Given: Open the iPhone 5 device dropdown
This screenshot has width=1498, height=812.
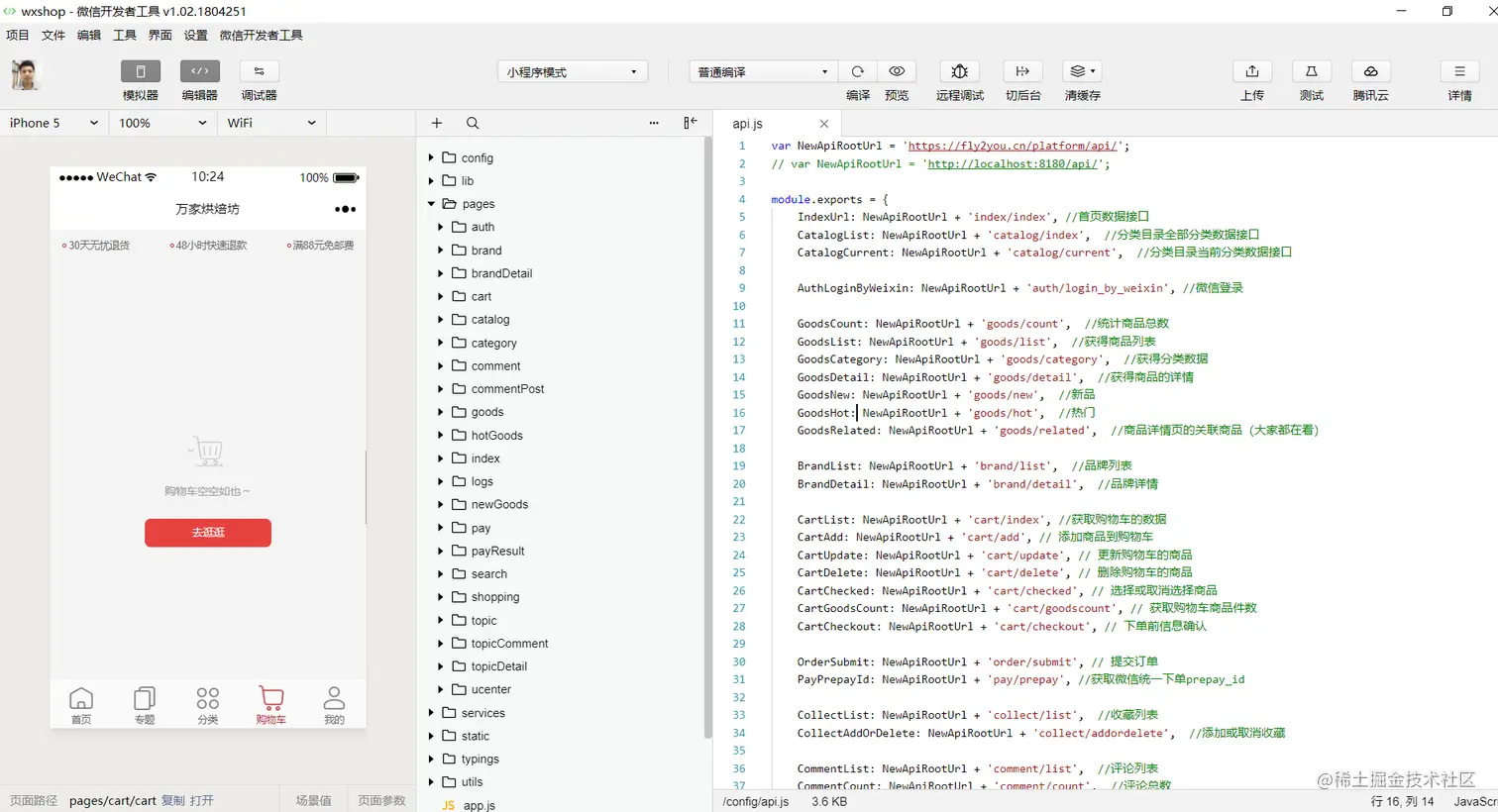Looking at the screenshot, I should 53,123.
